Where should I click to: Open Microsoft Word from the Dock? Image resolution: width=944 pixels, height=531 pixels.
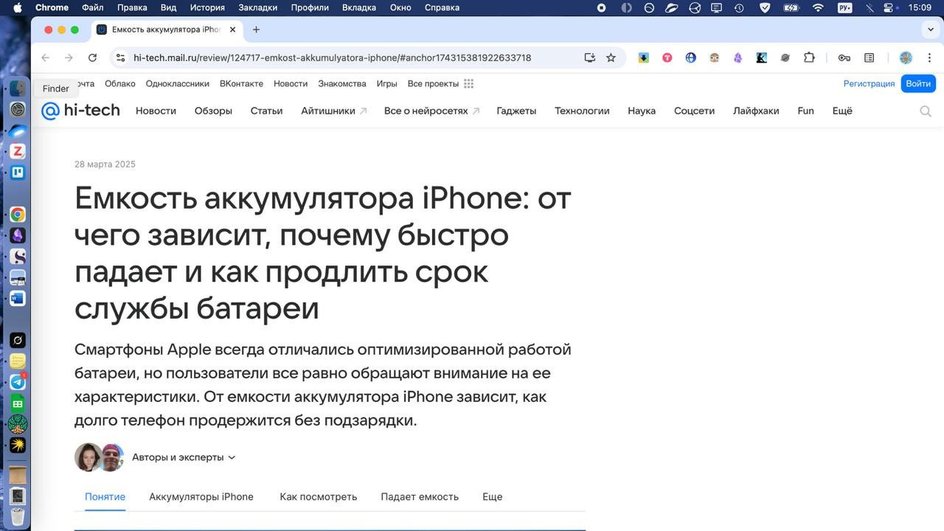[17, 298]
